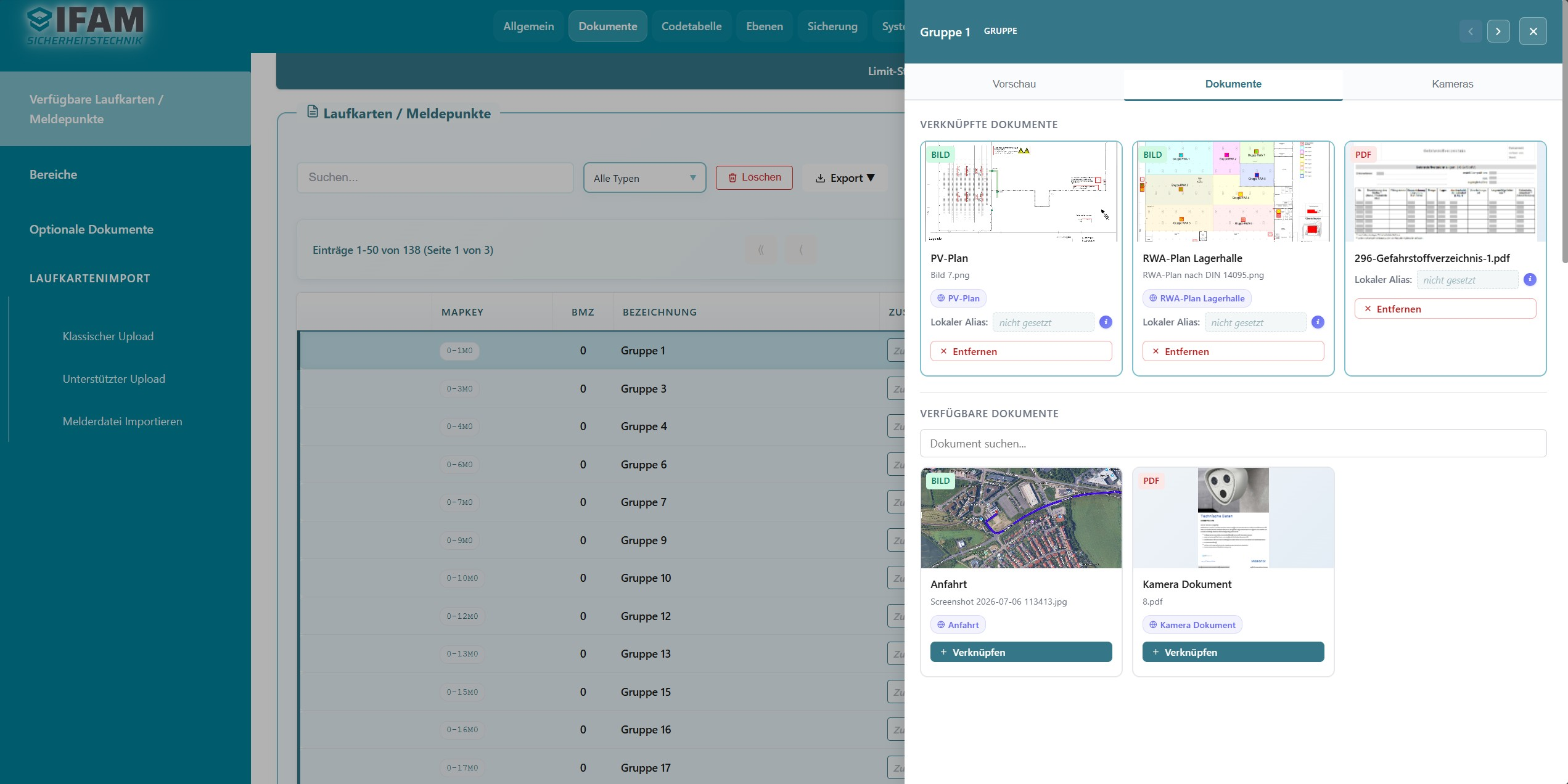The width and height of the screenshot is (1568, 784).
Task: Link the Kamera Dokument with Verknüpfen
Action: tap(1233, 652)
